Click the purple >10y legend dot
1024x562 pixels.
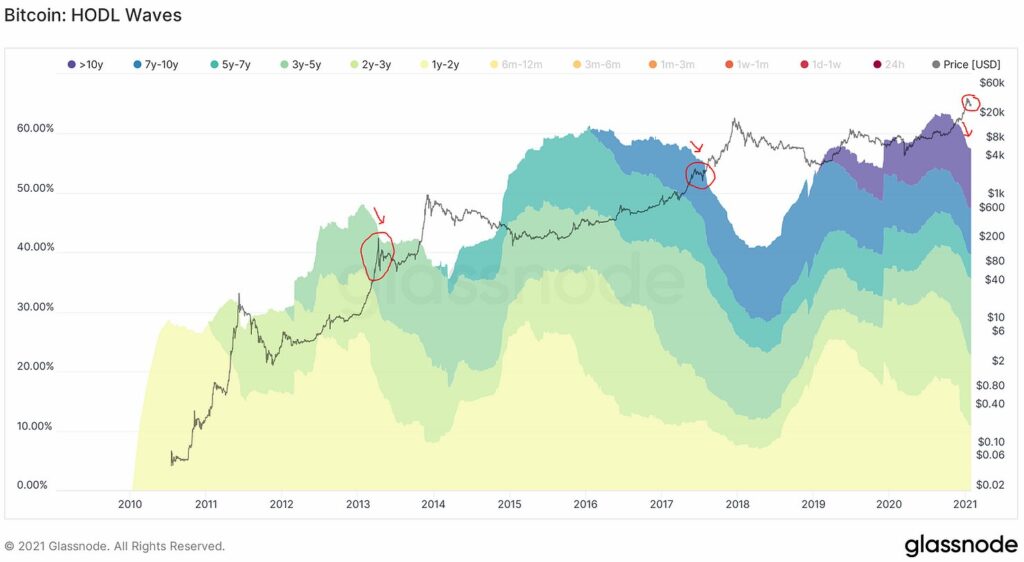(x=72, y=65)
